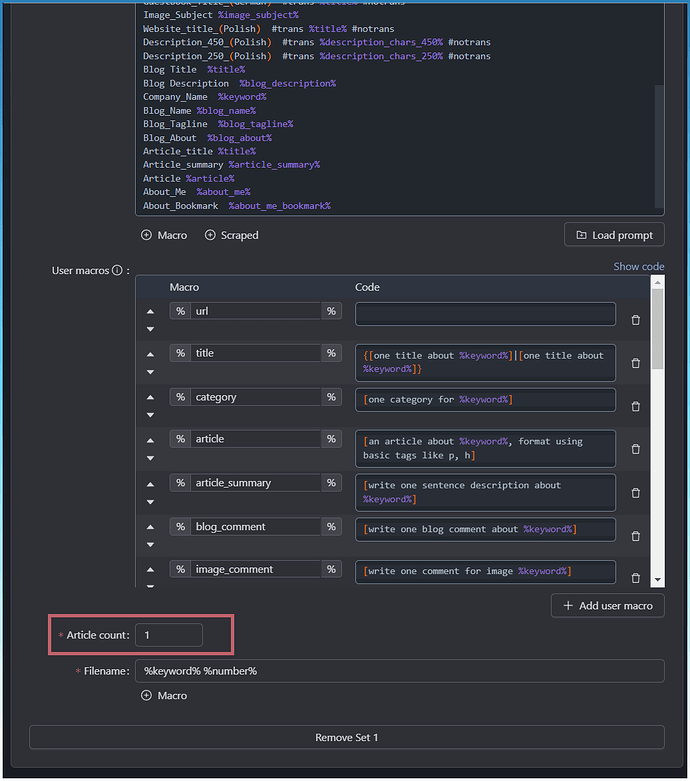Move the title macro up
The width and height of the screenshot is (690, 781).
(150, 354)
